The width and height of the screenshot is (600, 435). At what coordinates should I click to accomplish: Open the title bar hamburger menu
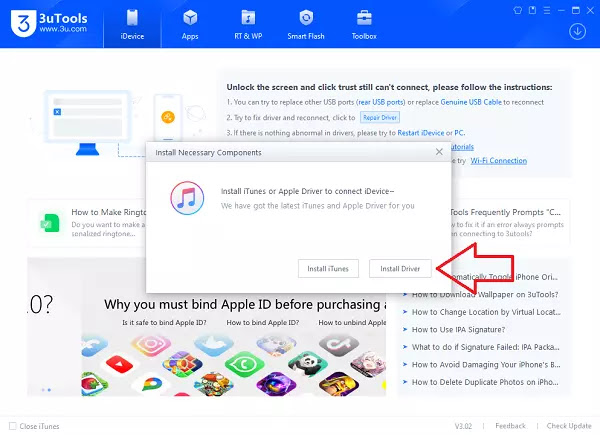[547, 10]
